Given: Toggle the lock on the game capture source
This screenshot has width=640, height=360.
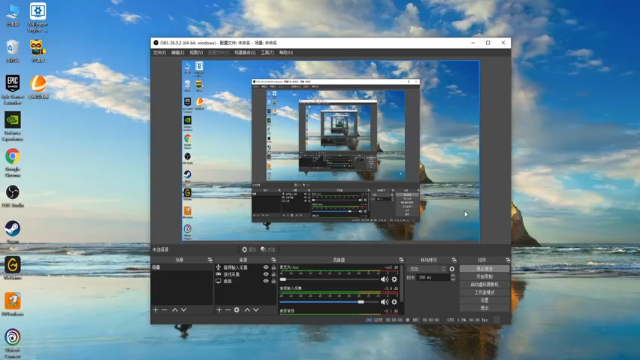Looking at the screenshot, I should click(x=273, y=274).
